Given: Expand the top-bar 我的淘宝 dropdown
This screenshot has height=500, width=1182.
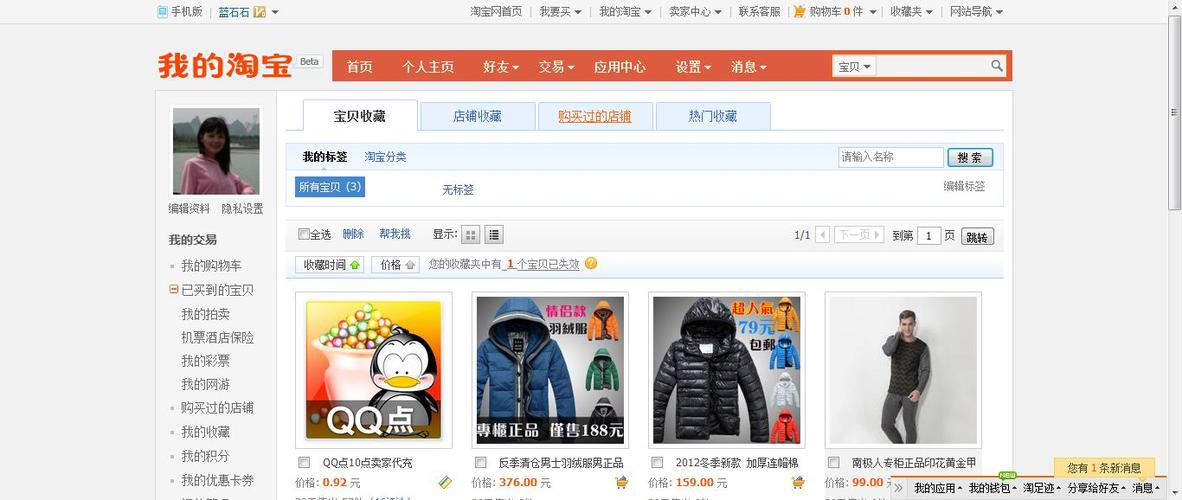Looking at the screenshot, I should [x=625, y=11].
